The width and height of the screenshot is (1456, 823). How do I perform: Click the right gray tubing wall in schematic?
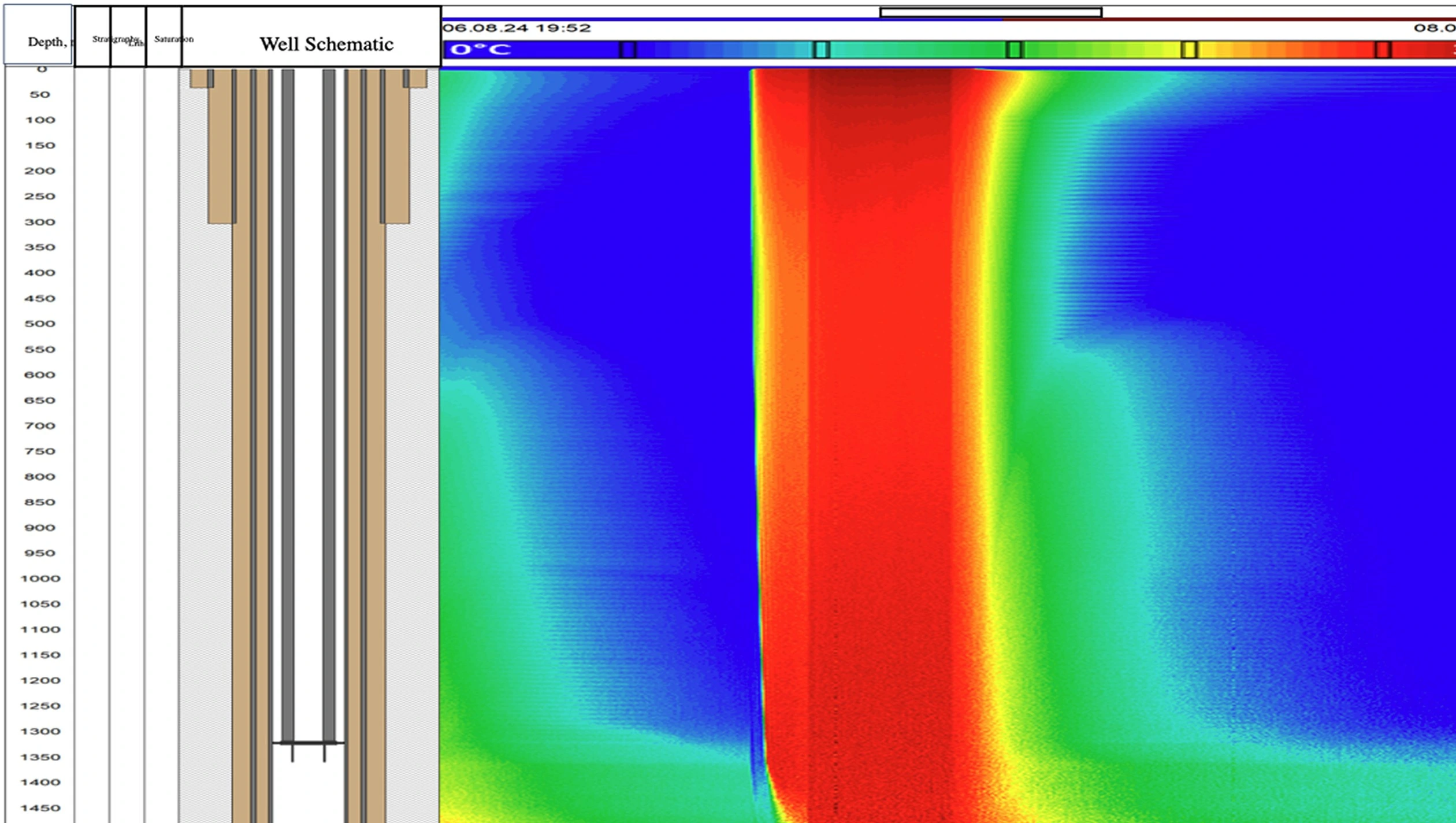coord(329,405)
